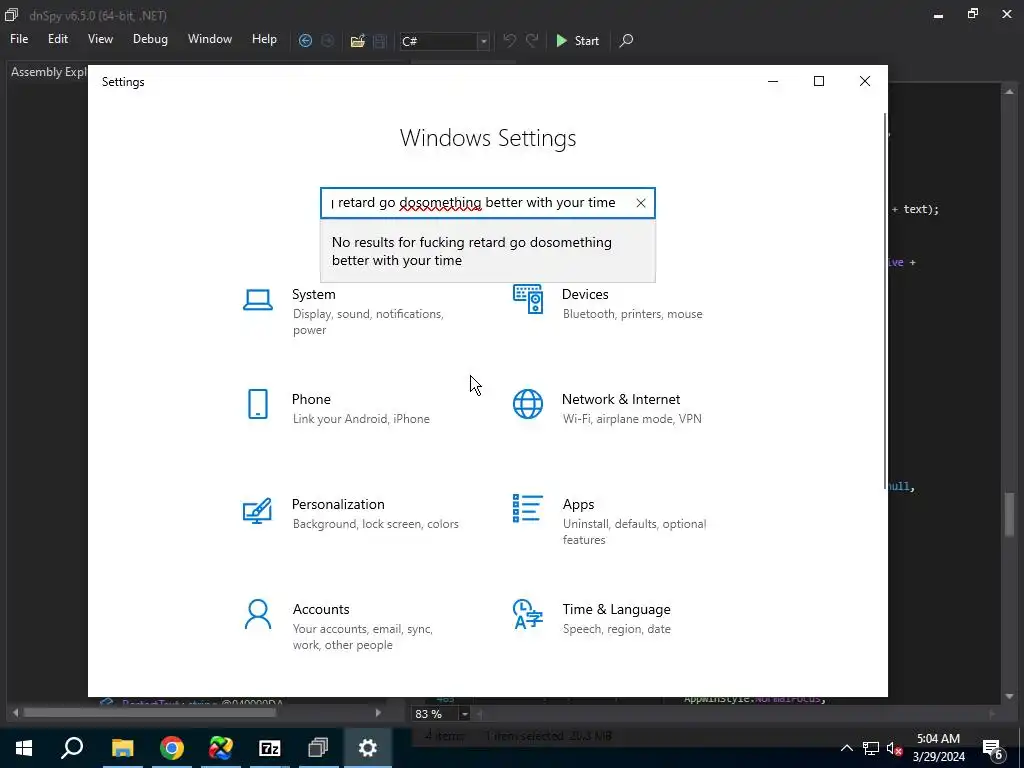Minimize the Settings window
Image resolution: width=1024 pixels, height=768 pixels.
point(773,81)
